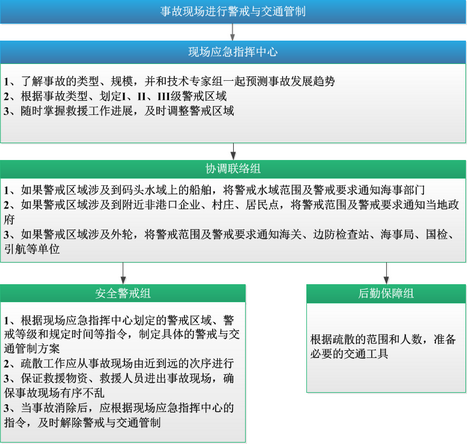Click arrow pointing down to 协调联络组
The width and height of the screenshot is (467, 444).
pos(233,152)
